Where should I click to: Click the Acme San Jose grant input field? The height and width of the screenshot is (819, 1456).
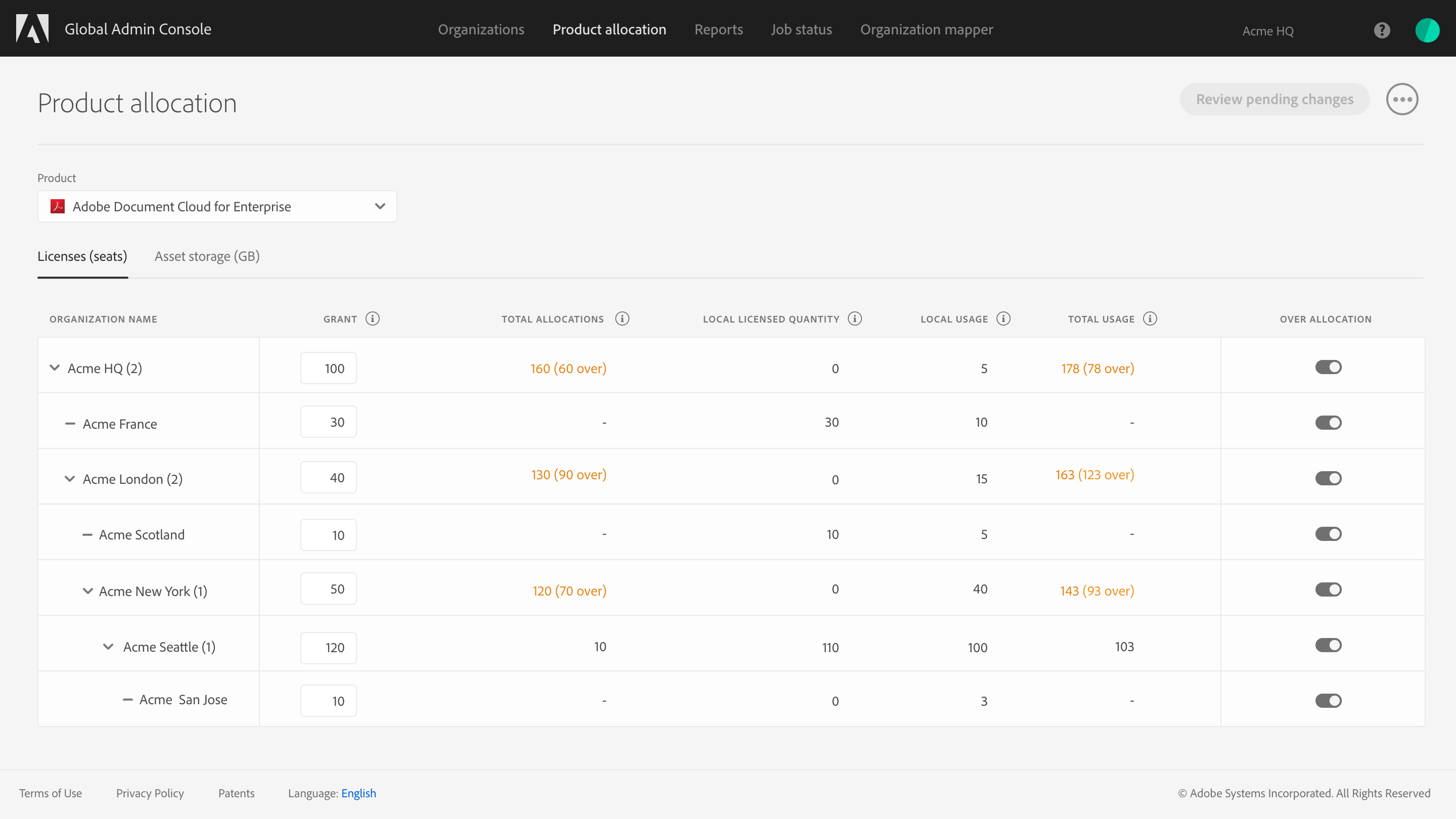(329, 701)
